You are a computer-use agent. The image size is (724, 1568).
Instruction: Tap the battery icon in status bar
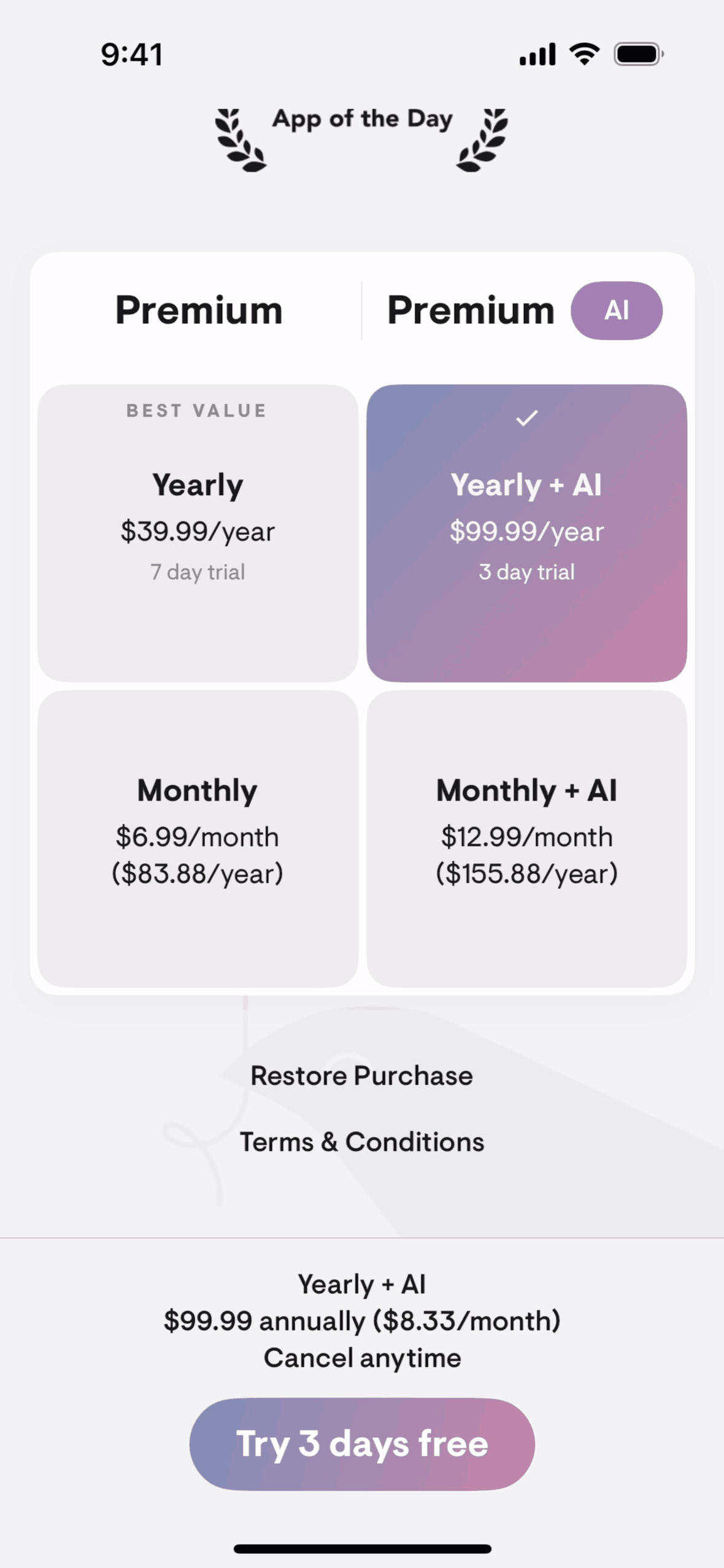tap(638, 55)
